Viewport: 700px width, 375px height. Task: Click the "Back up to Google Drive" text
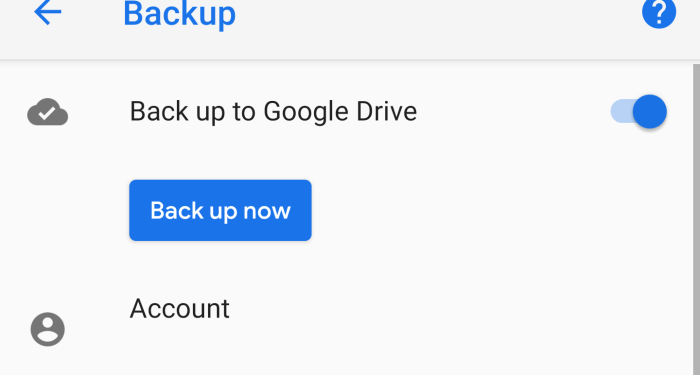tap(273, 112)
